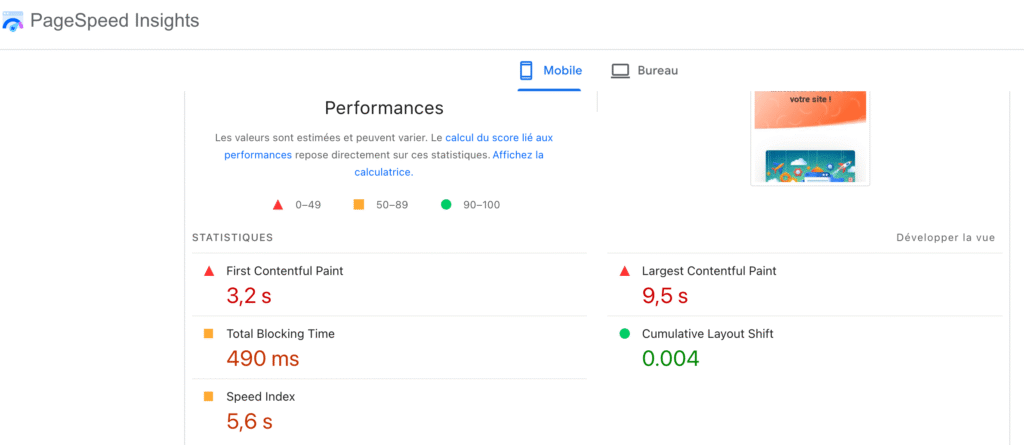Click the First Contentful Paint label

point(285,271)
